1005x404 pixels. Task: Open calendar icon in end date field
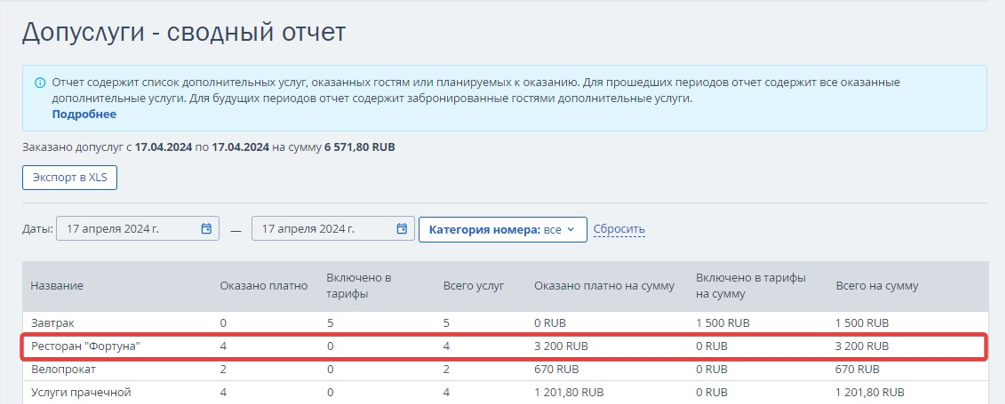pyautogui.click(x=402, y=229)
